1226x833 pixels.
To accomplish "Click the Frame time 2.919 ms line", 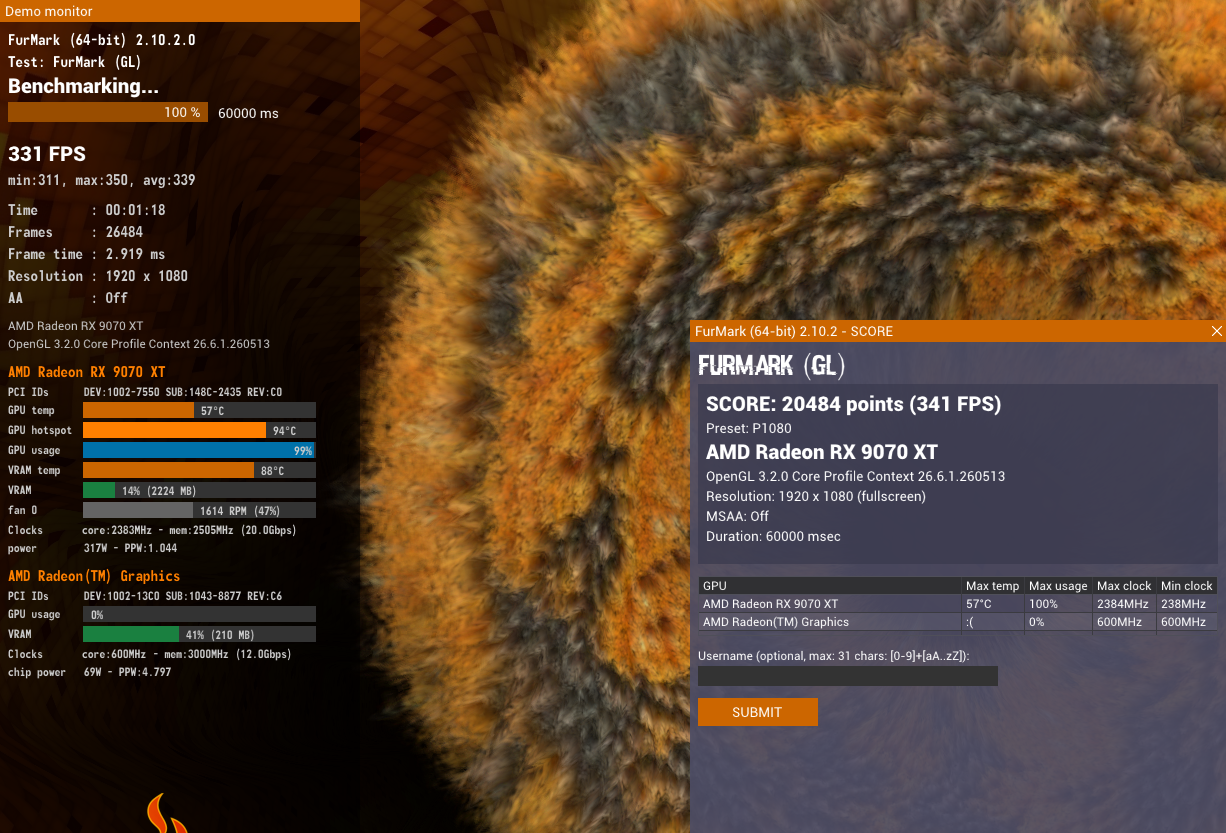I will pos(87,254).
